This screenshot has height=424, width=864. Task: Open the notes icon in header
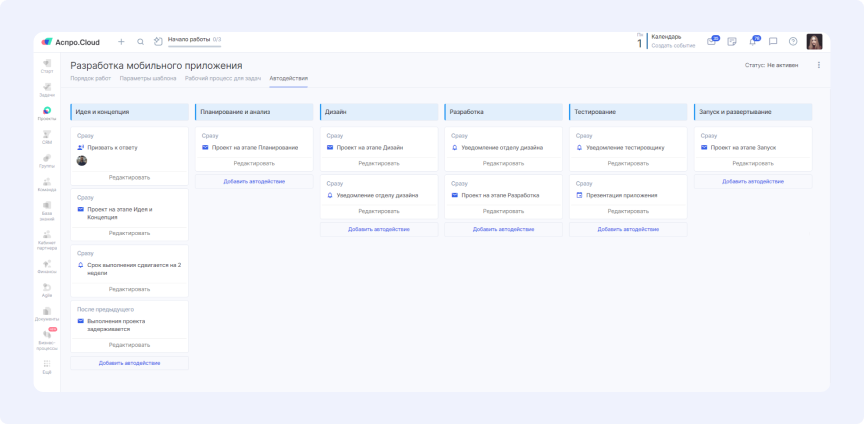732,42
